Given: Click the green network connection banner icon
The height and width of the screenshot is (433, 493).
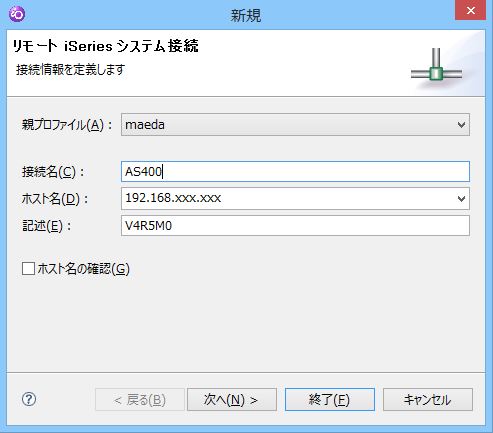Looking at the screenshot, I should tap(436, 69).
